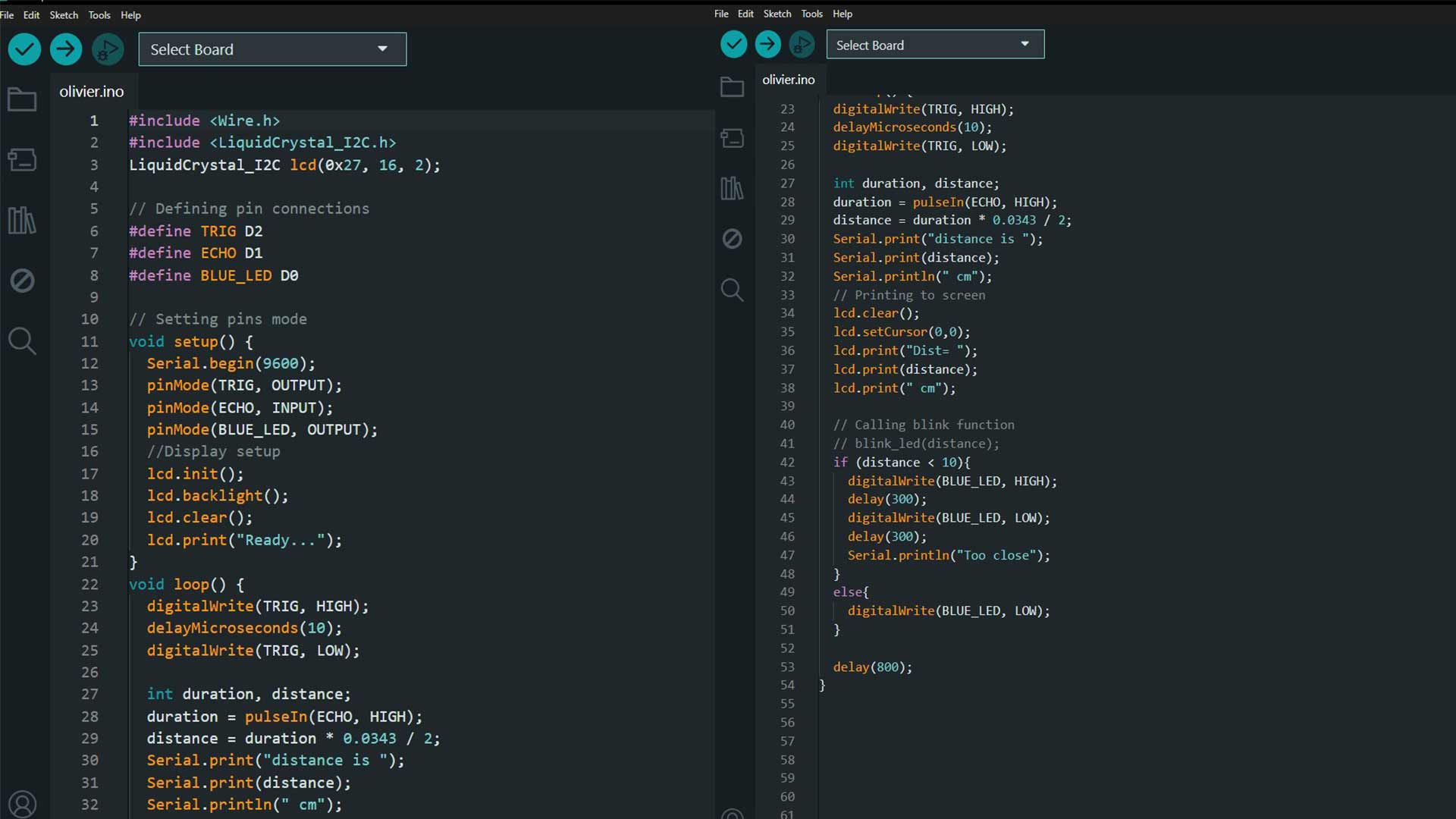Open Tools menu in the left window

tap(99, 15)
